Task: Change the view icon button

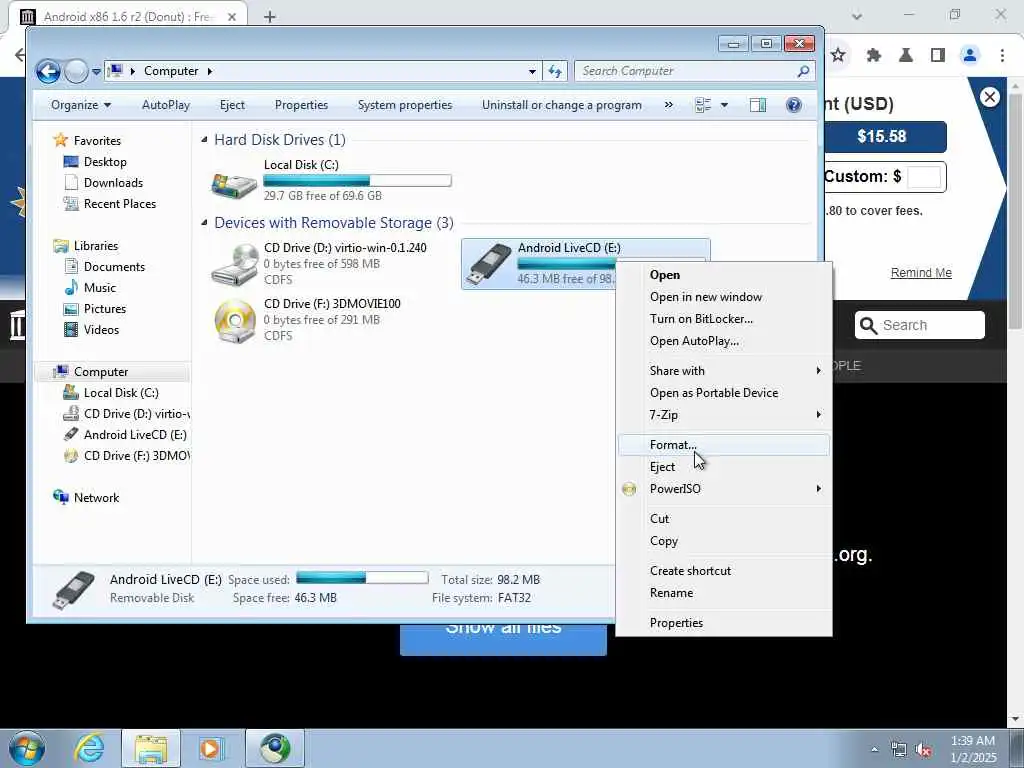Action: click(x=703, y=105)
